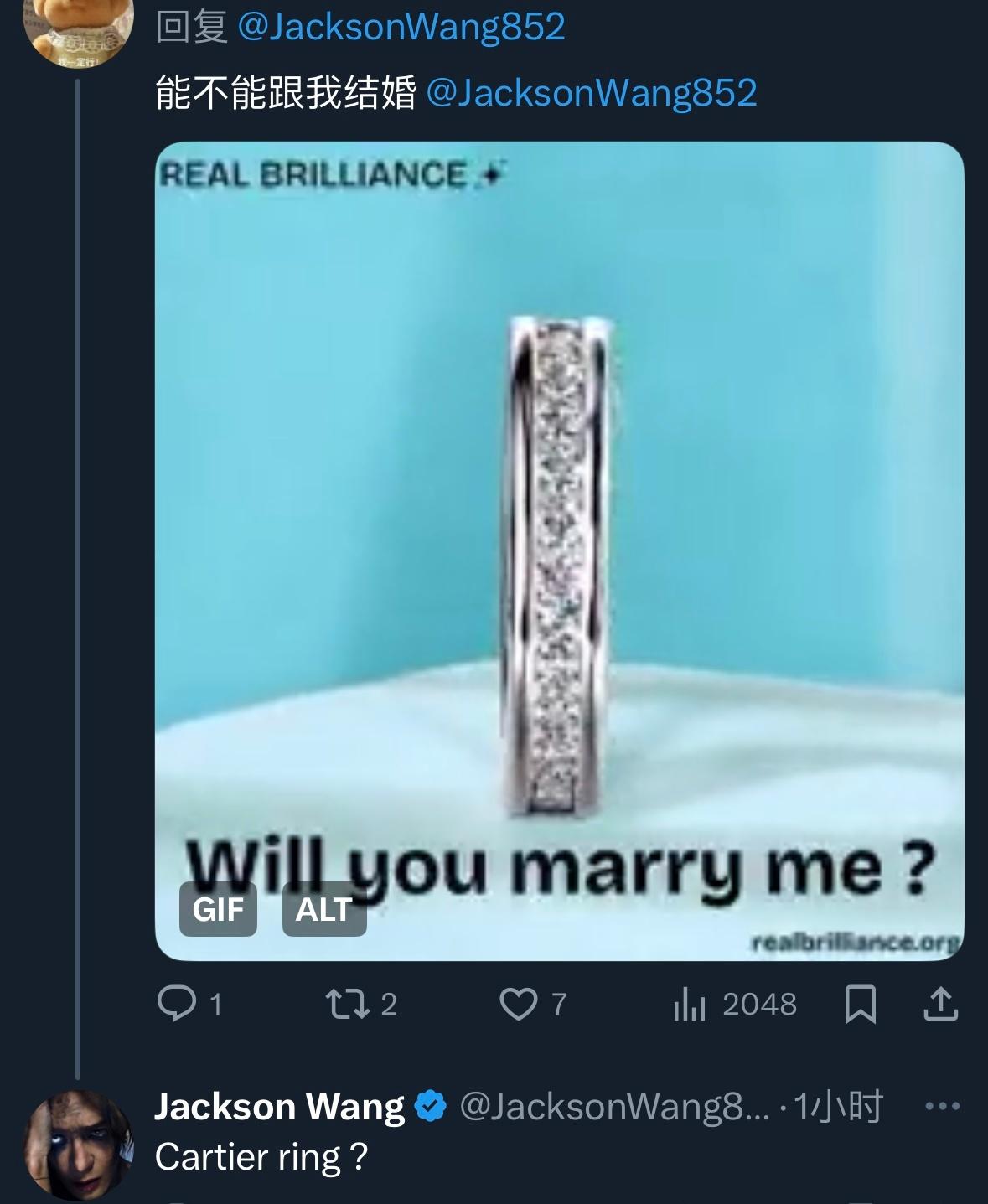Click the @JacksonWang852 mention in the tweet text
The image size is (988, 1204).
(592, 92)
